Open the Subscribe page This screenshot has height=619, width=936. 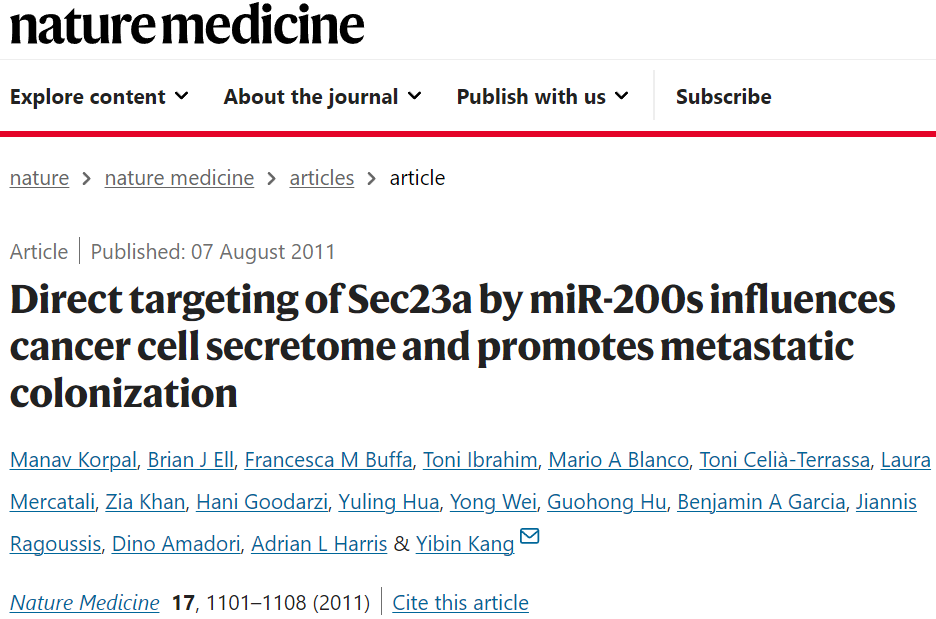click(x=723, y=97)
